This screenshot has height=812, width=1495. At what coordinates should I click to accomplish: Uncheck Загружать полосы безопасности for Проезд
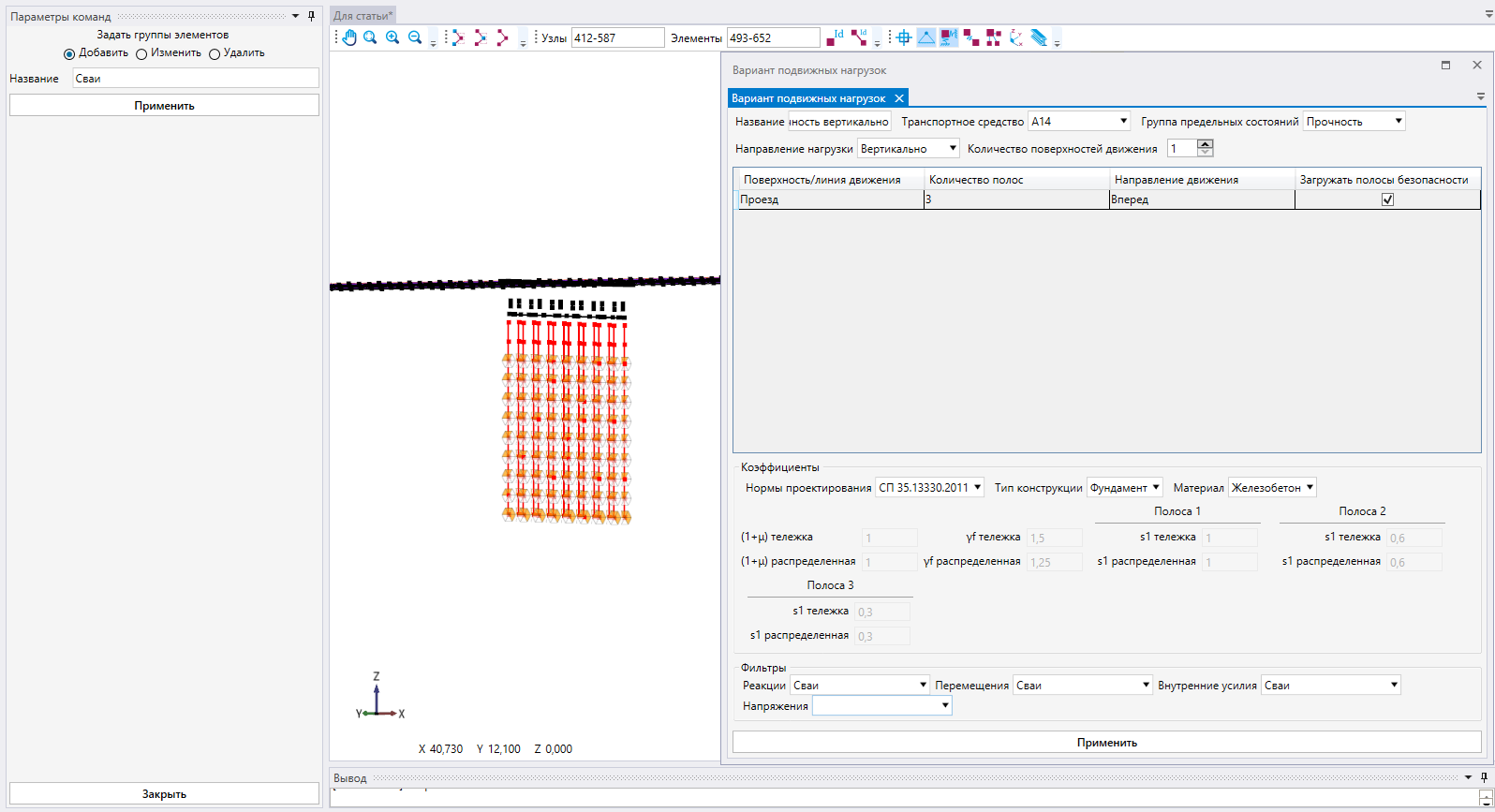click(x=1388, y=199)
